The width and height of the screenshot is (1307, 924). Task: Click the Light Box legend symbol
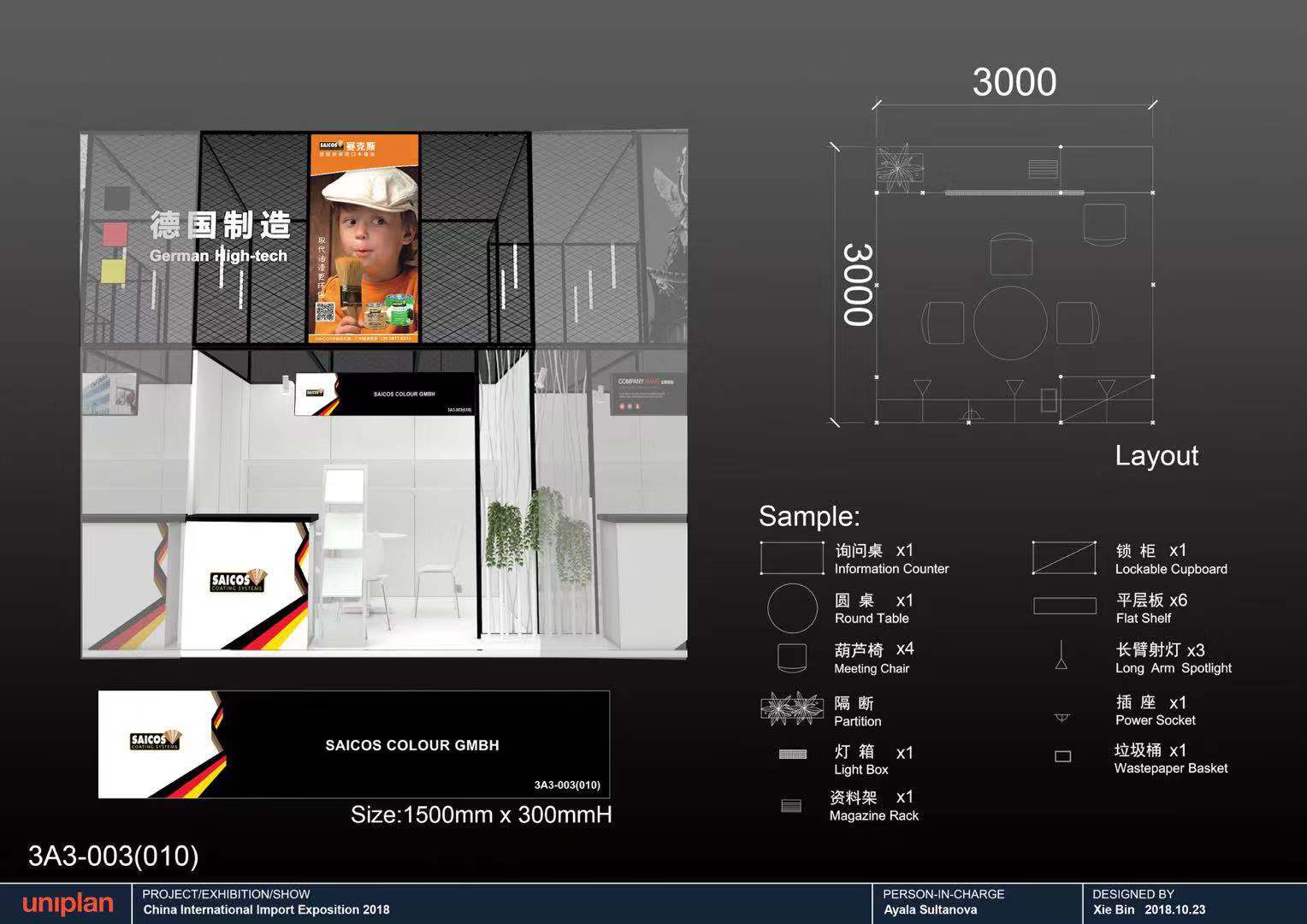[793, 754]
